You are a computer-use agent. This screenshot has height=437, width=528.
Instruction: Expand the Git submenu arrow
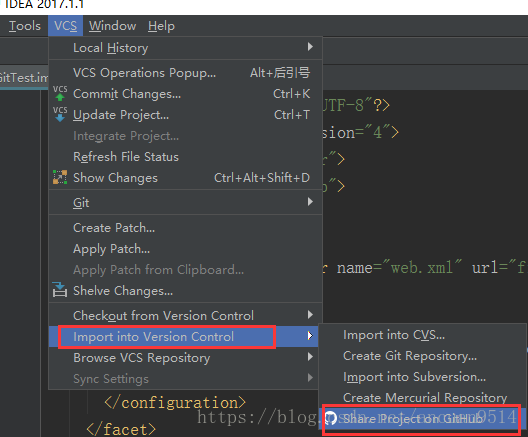(x=310, y=202)
